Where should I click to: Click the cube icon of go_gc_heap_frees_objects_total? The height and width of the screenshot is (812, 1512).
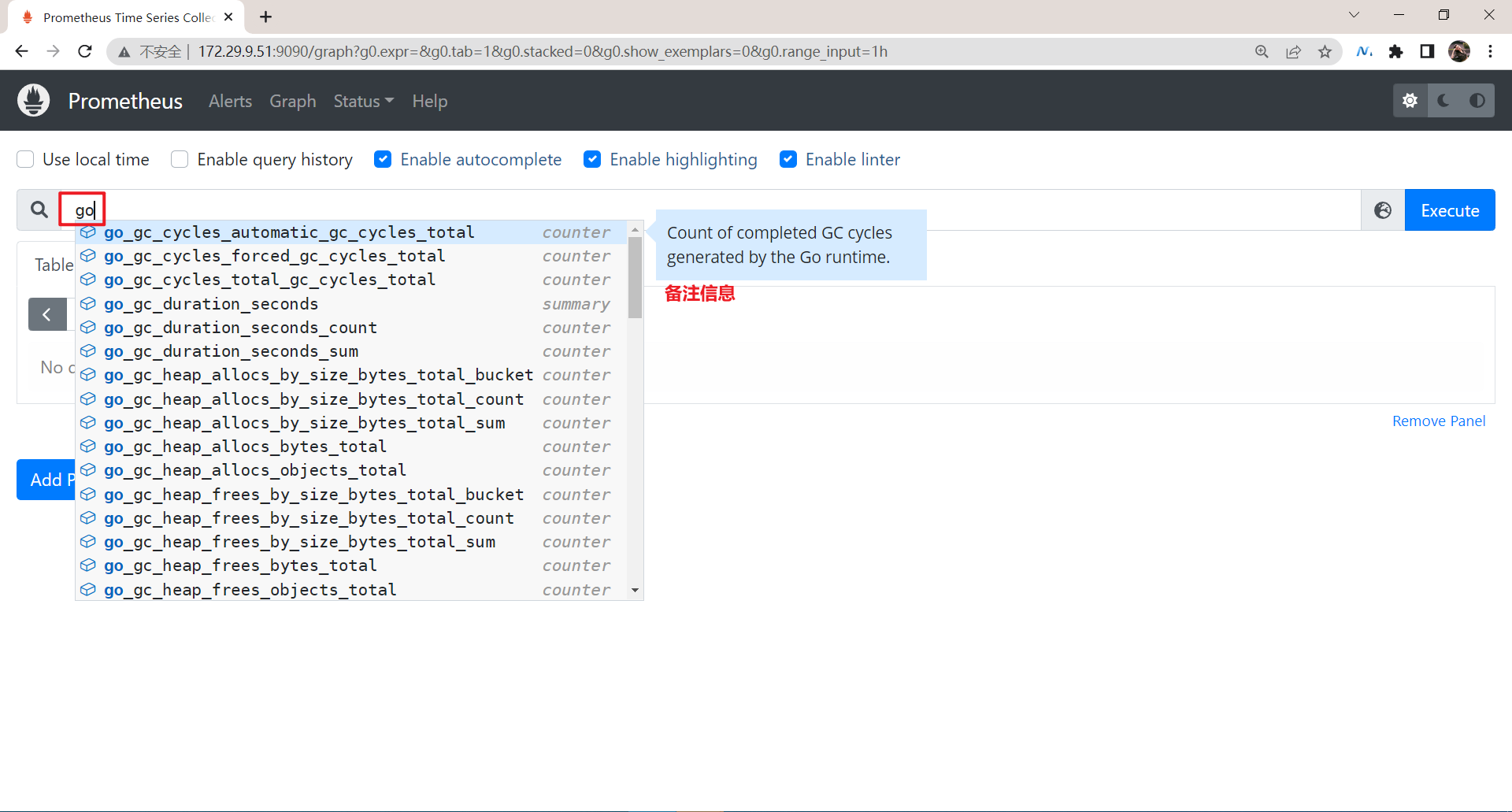coord(88,590)
